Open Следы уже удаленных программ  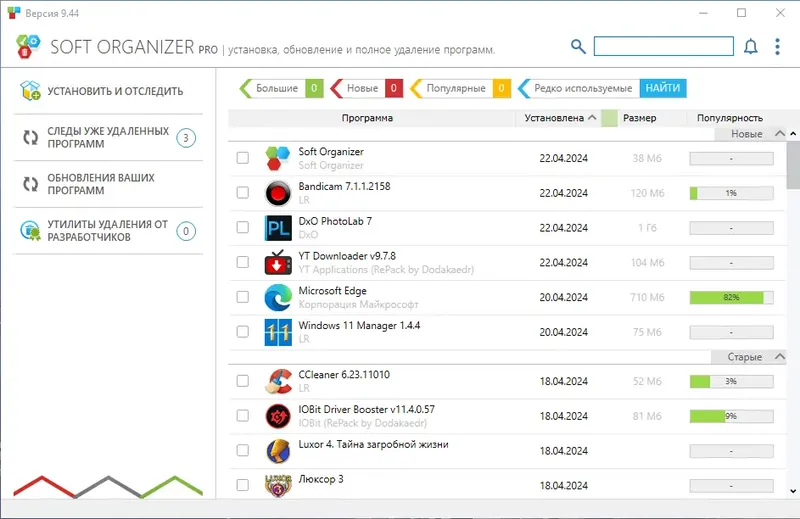click(x=108, y=137)
